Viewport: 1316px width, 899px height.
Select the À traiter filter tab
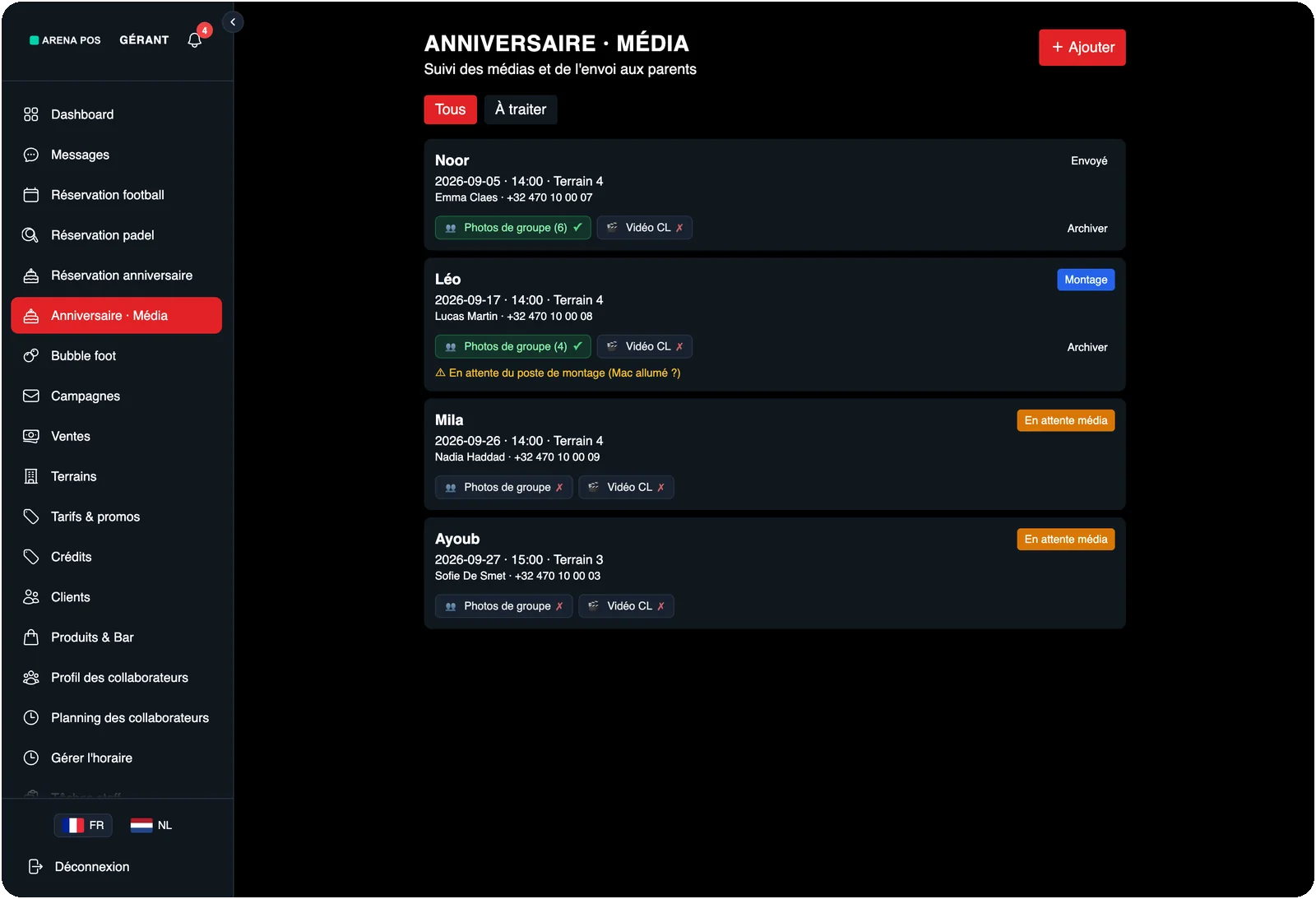click(521, 109)
